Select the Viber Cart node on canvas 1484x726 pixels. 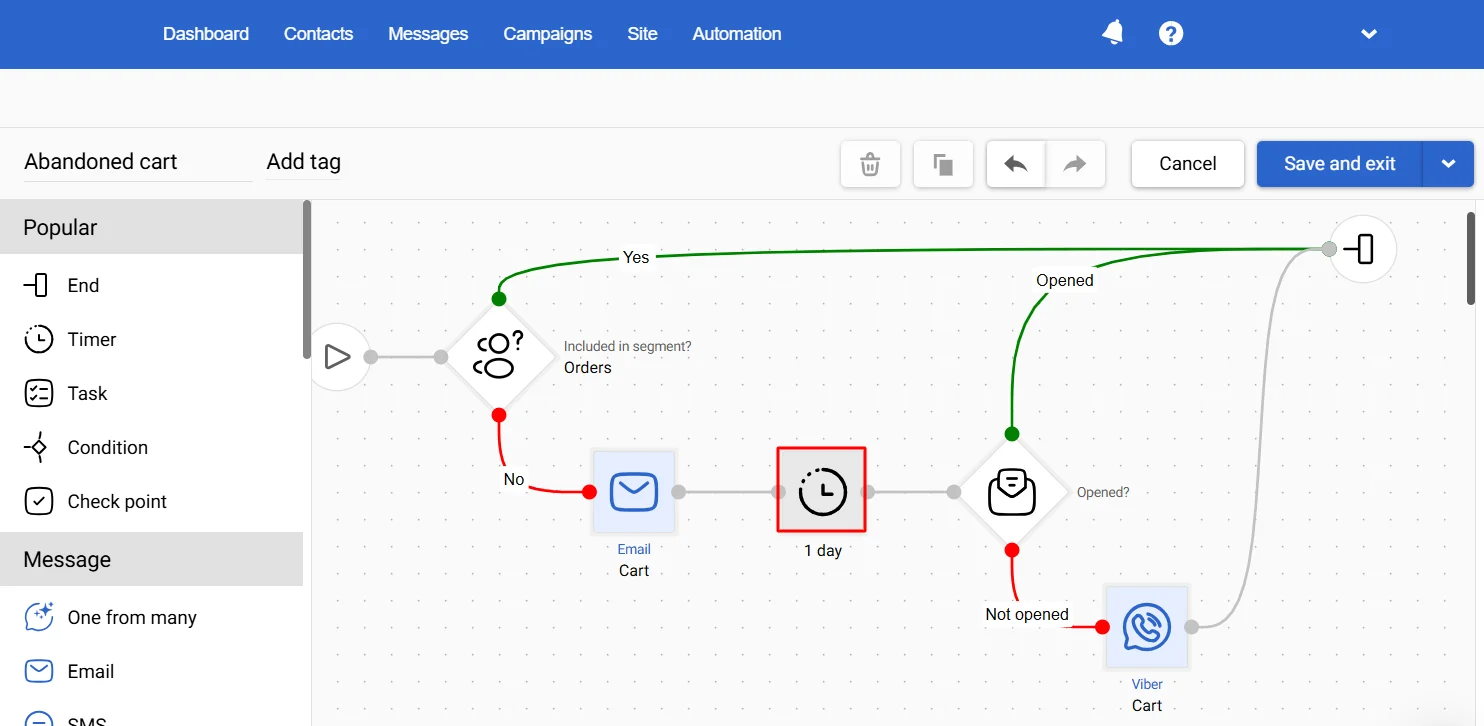tap(1147, 627)
